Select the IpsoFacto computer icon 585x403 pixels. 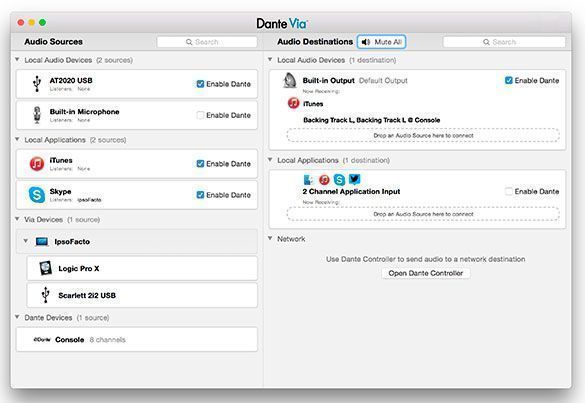click(x=41, y=241)
